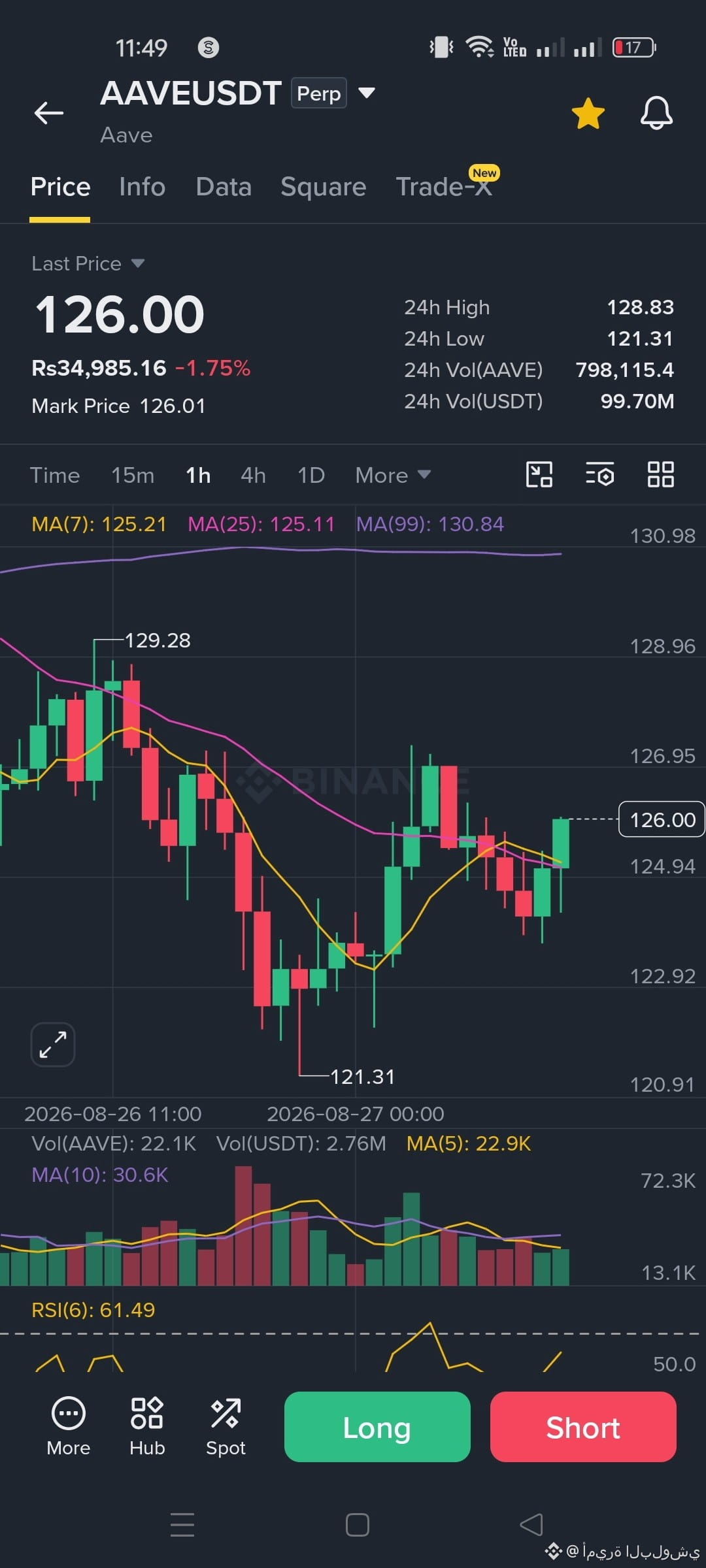The width and height of the screenshot is (706, 1568).
Task: Tap the battery indicator in status bar
Action: [x=634, y=47]
